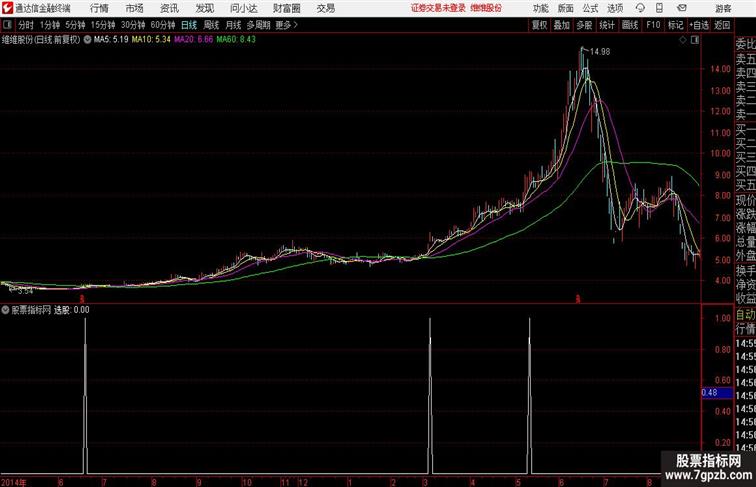Open the 问小达 menu
This screenshot has height=487, width=756.
point(243,8)
